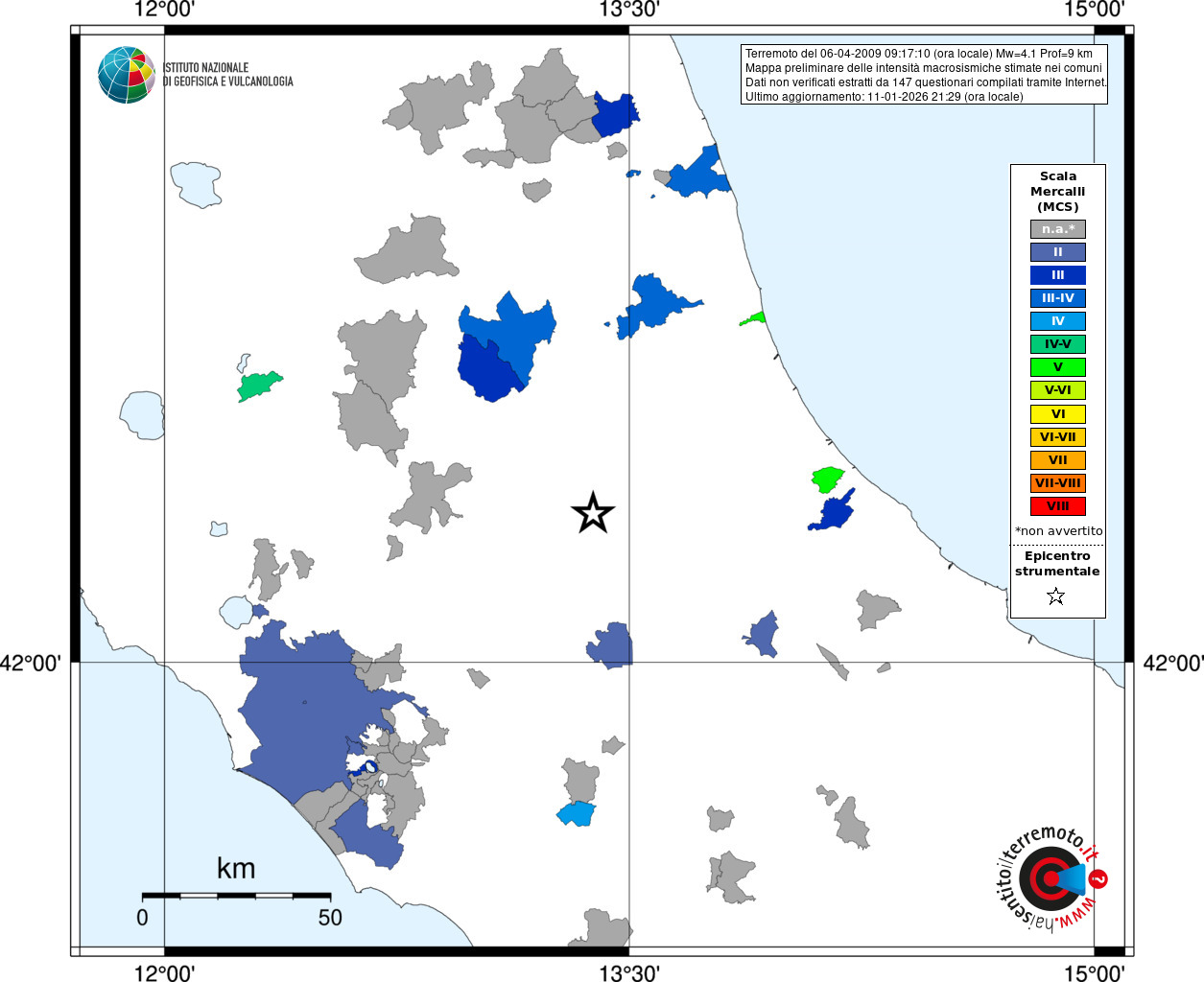Click the star symbol in the legend
Viewport: 1204px width, 982px height.
(1056, 596)
